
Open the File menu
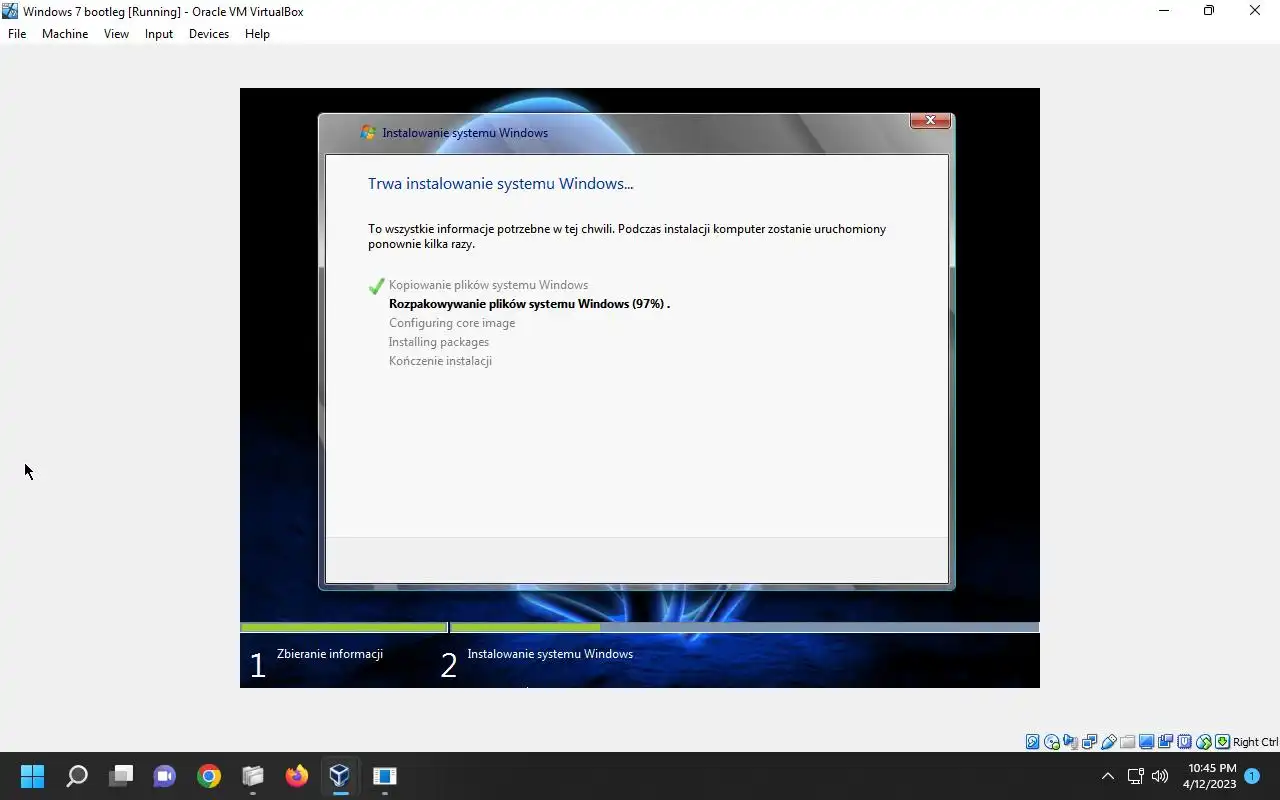point(17,34)
